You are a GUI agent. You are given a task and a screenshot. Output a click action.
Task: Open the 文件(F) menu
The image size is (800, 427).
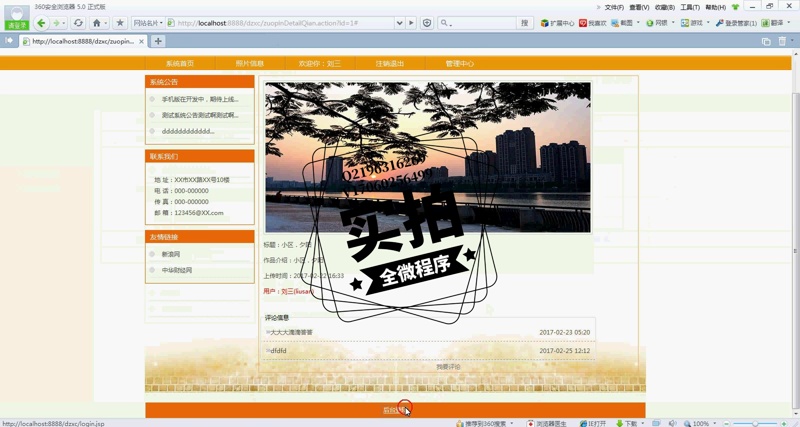(x=614, y=7)
